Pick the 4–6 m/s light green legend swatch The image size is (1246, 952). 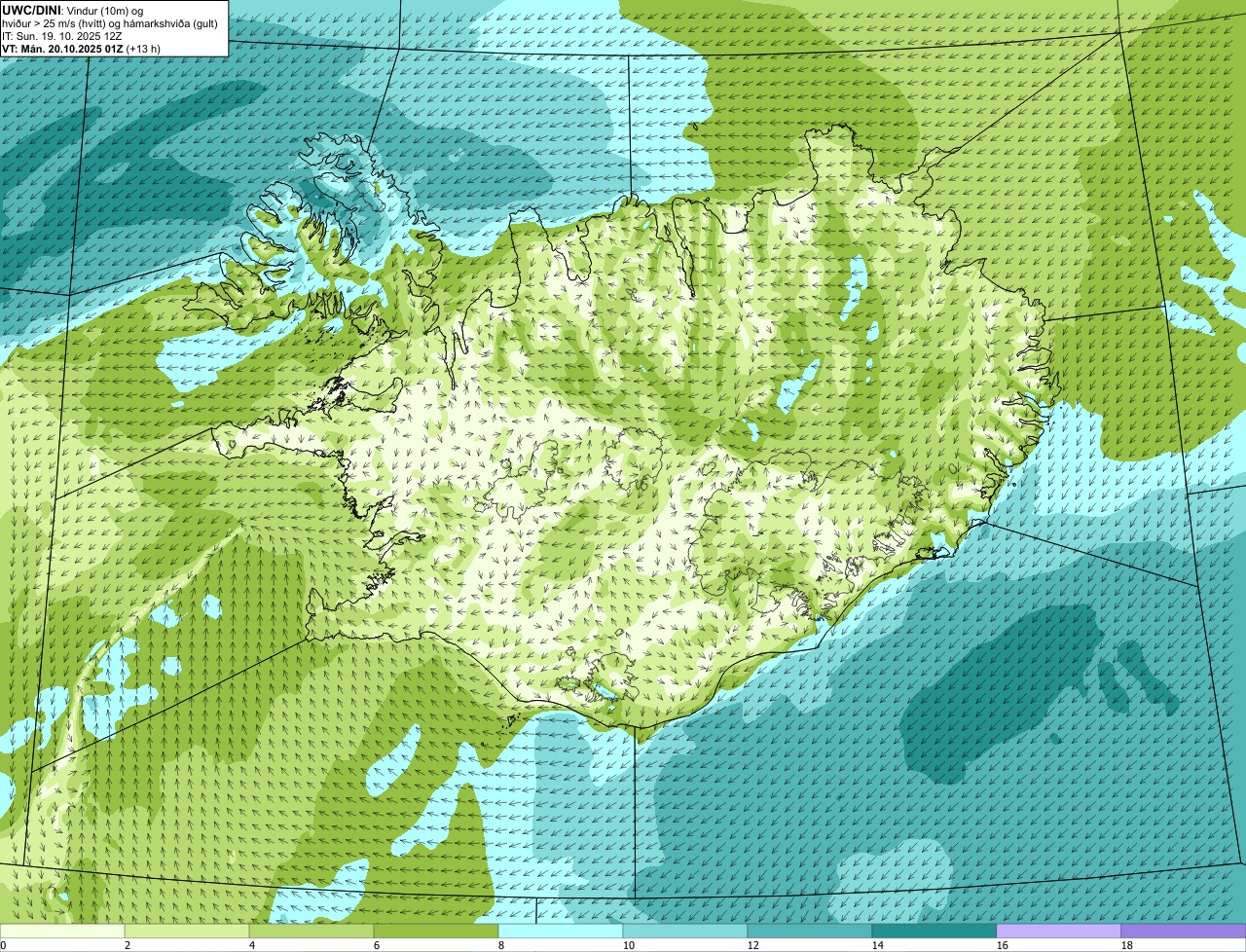[311, 931]
